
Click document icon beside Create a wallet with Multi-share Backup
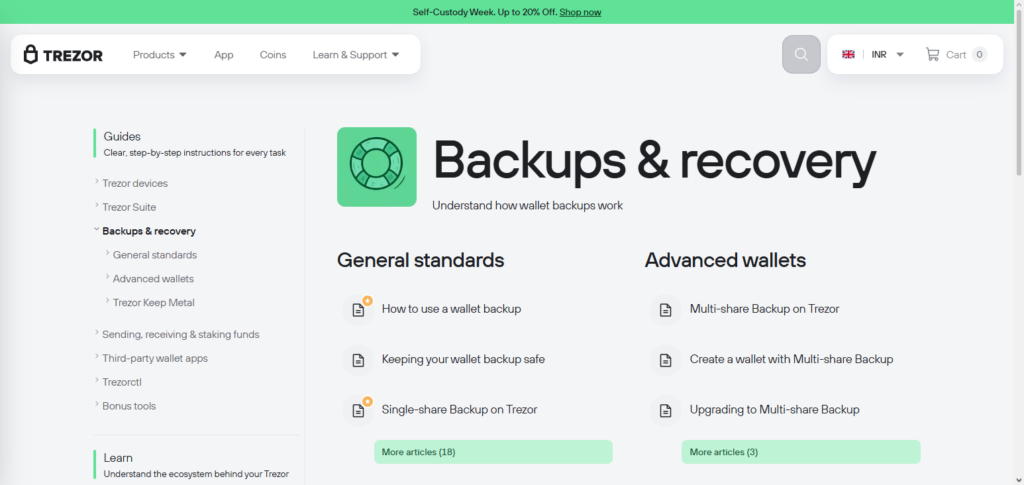[x=665, y=360]
